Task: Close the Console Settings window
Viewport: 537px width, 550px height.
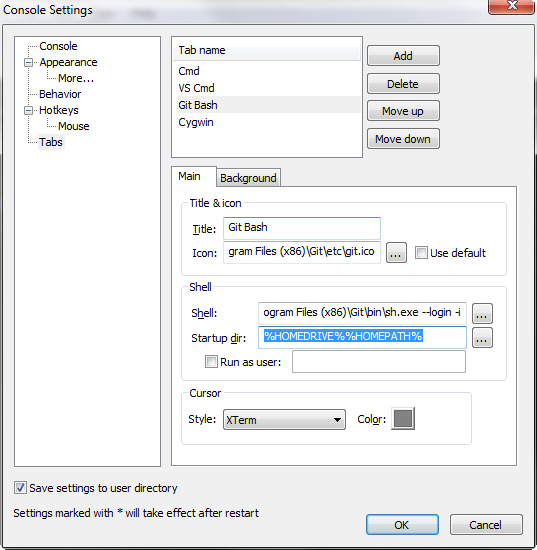Action: tap(511, 6)
